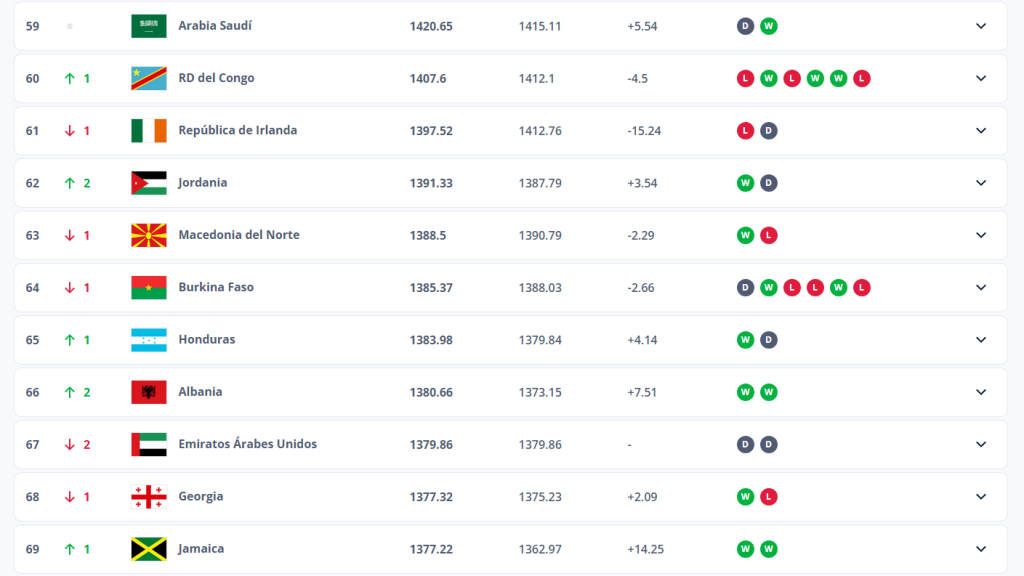Screen dimensions: 1024x576
Task: Click the Burkina Faso team name
Action: (215, 288)
